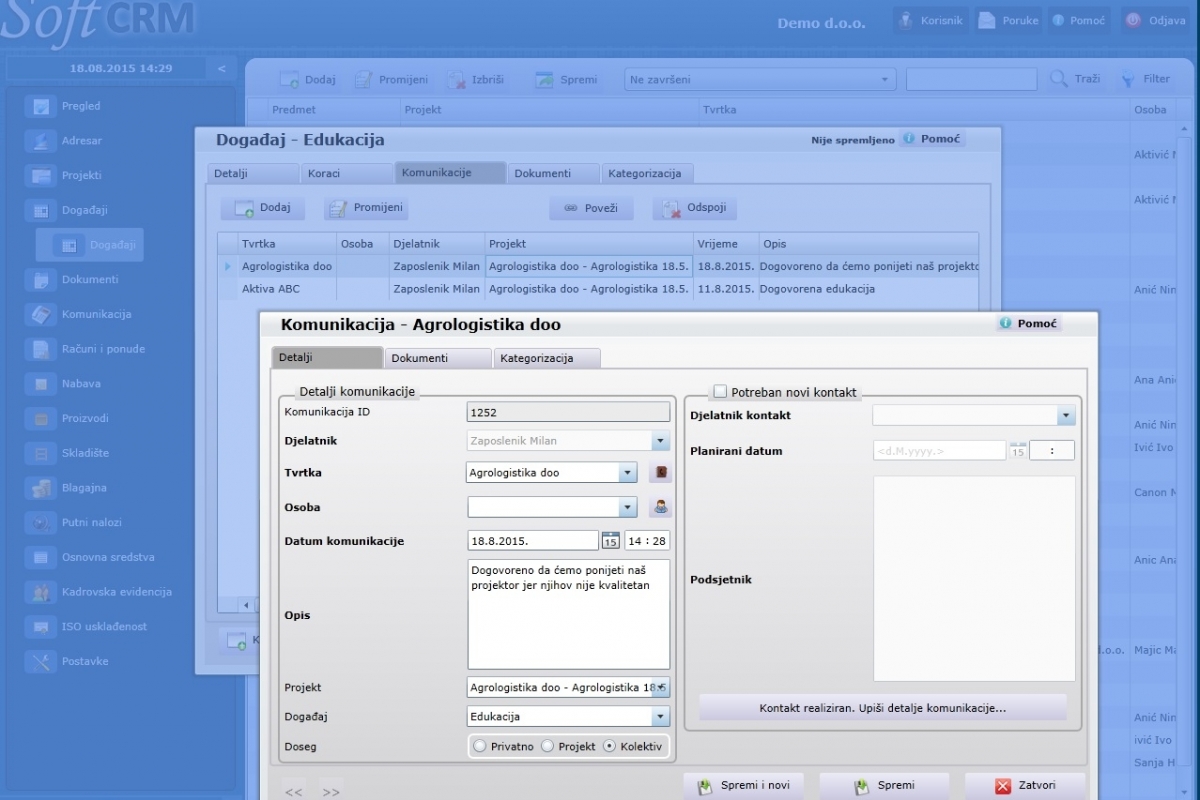Open calendar icon for Datum komunikacije
This screenshot has width=1200, height=800.
[x=611, y=541]
